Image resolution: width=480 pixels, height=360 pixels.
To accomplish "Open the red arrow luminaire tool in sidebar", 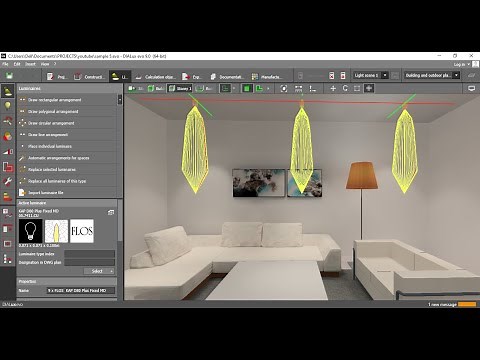I will [x=7, y=121].
